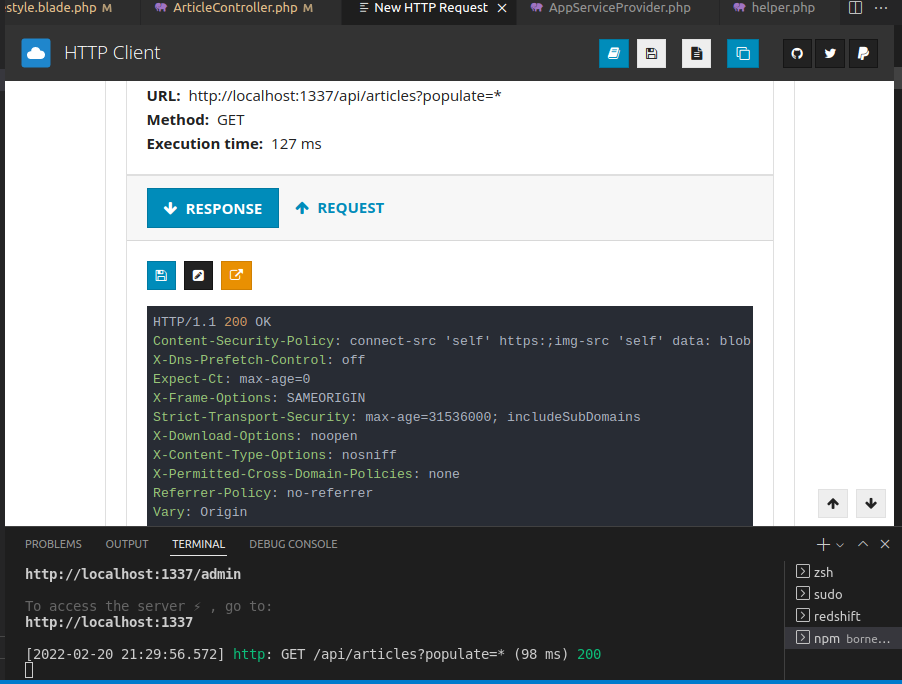Click the up arrow scroll button
This screenshot has width=902, height=684.
pos(833,504)
